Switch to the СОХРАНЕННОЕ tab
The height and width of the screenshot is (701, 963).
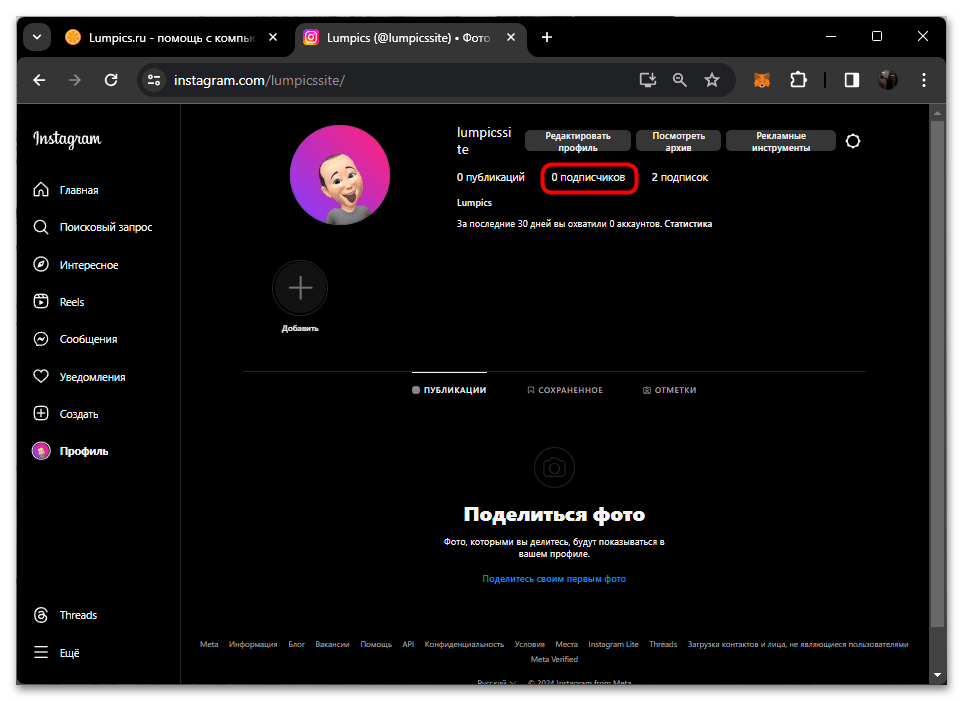[x=565, y=390]
